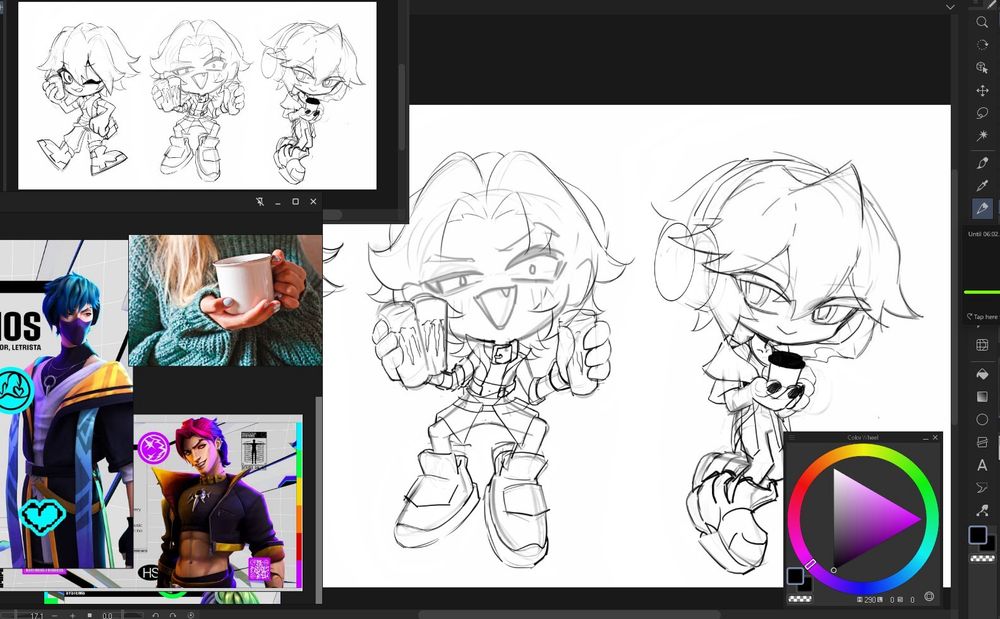Select the Operation object tool
This screenshot has width=1000, height=619.
pos(982,68)
